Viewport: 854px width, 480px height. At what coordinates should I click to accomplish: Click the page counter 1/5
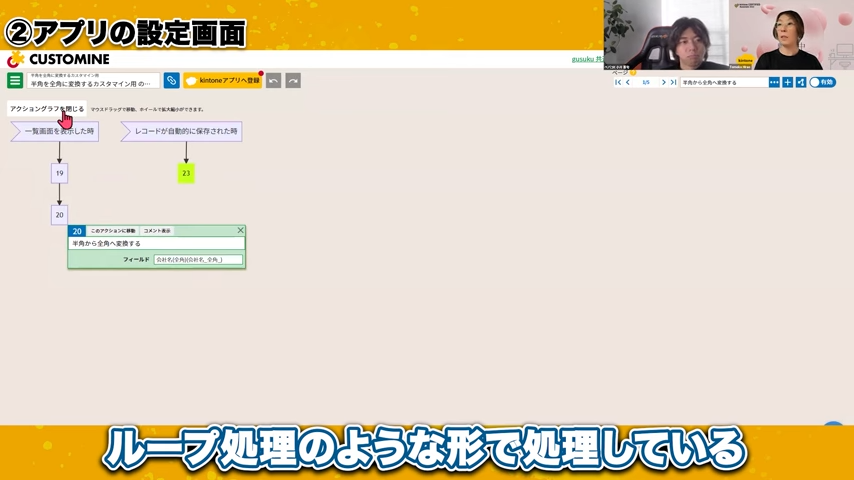[x=646, y=82]
